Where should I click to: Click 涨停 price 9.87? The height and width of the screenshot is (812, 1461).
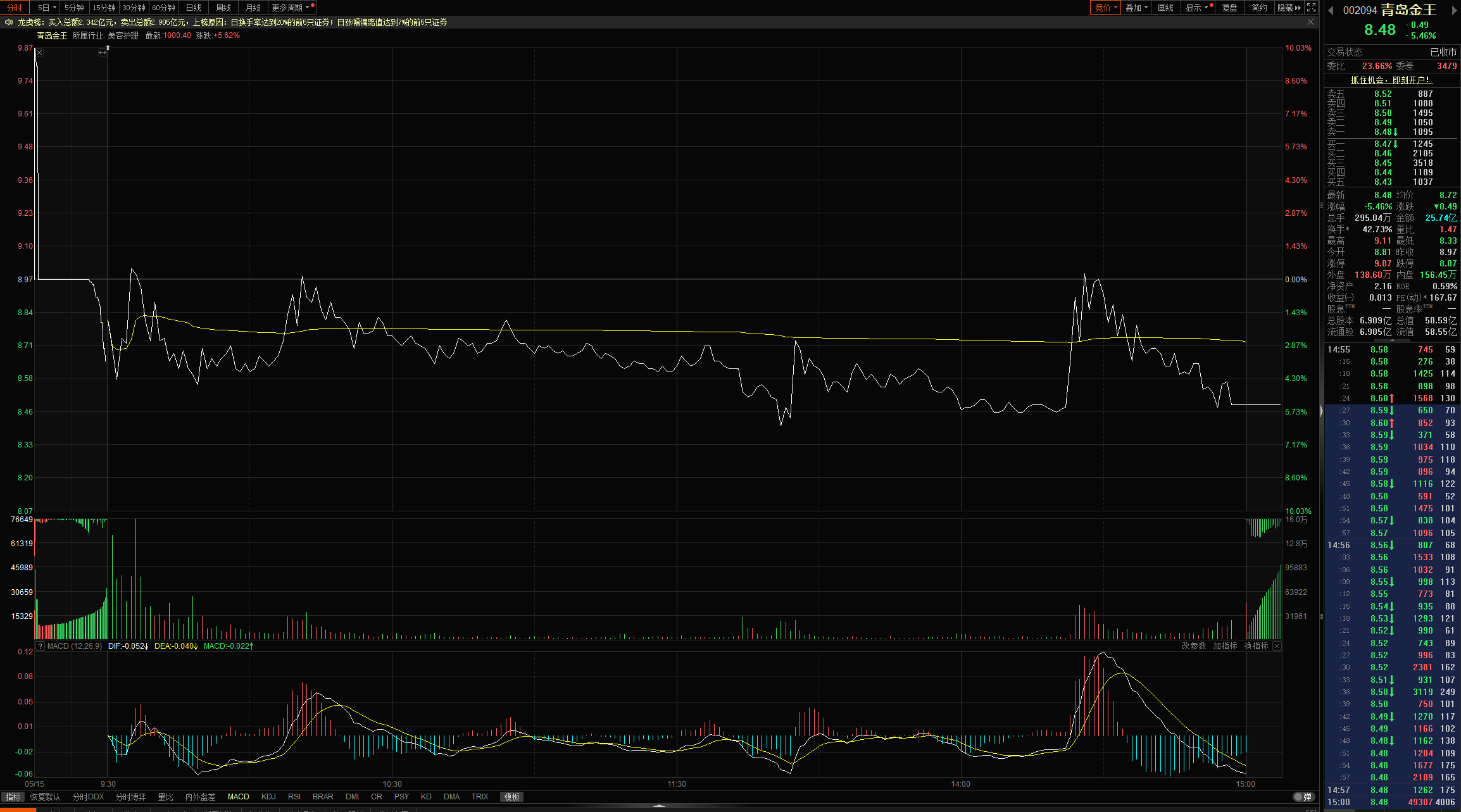[x=1383, y=263]
